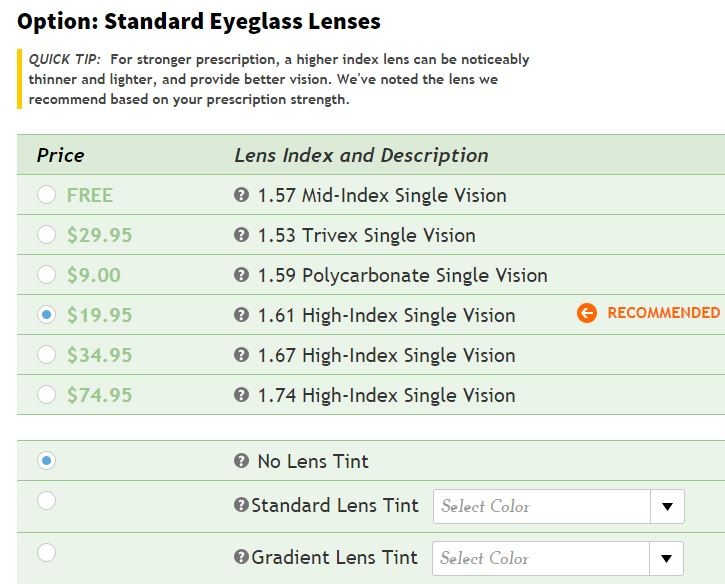Screen dimensions: 725x584
Task: Click help icon beside 1.53 Trivex Single Vision
Action: (241, 235)
